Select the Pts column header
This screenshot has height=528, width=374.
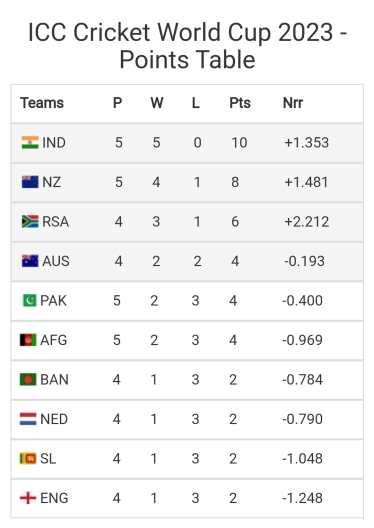pos(240,103)
